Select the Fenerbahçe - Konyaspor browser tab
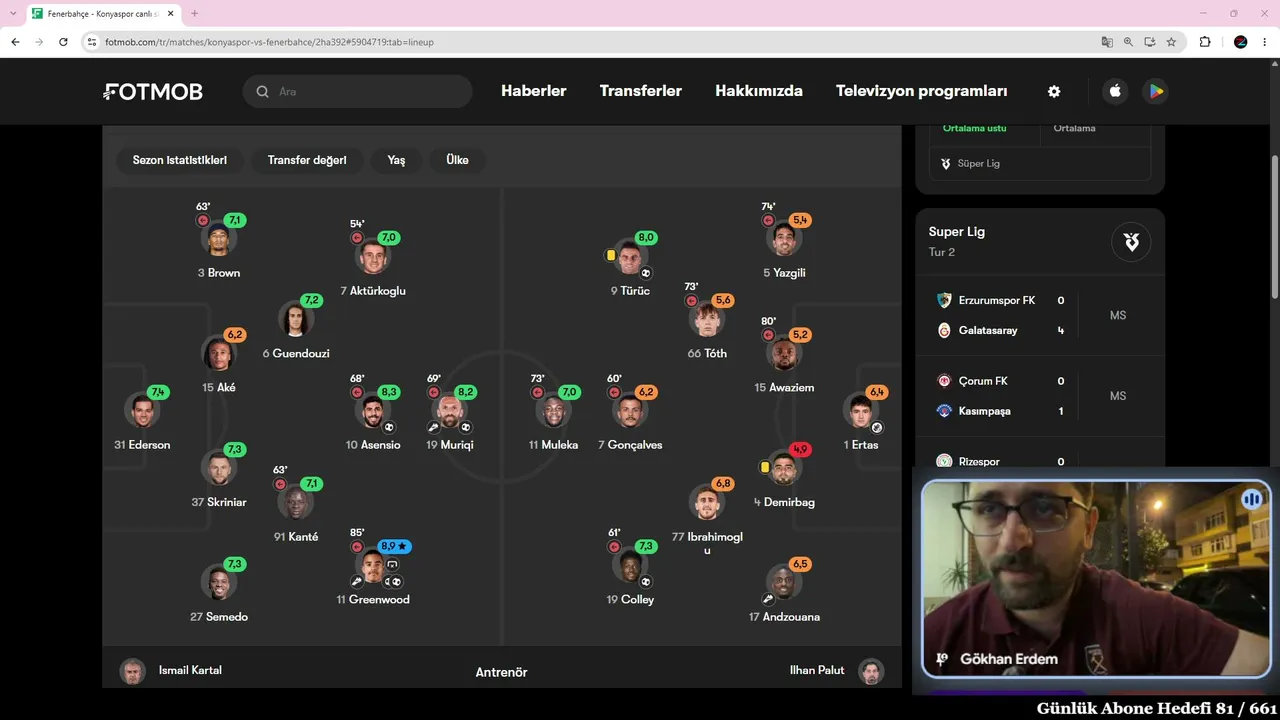 pyautogui.click(x=103, y=14)
